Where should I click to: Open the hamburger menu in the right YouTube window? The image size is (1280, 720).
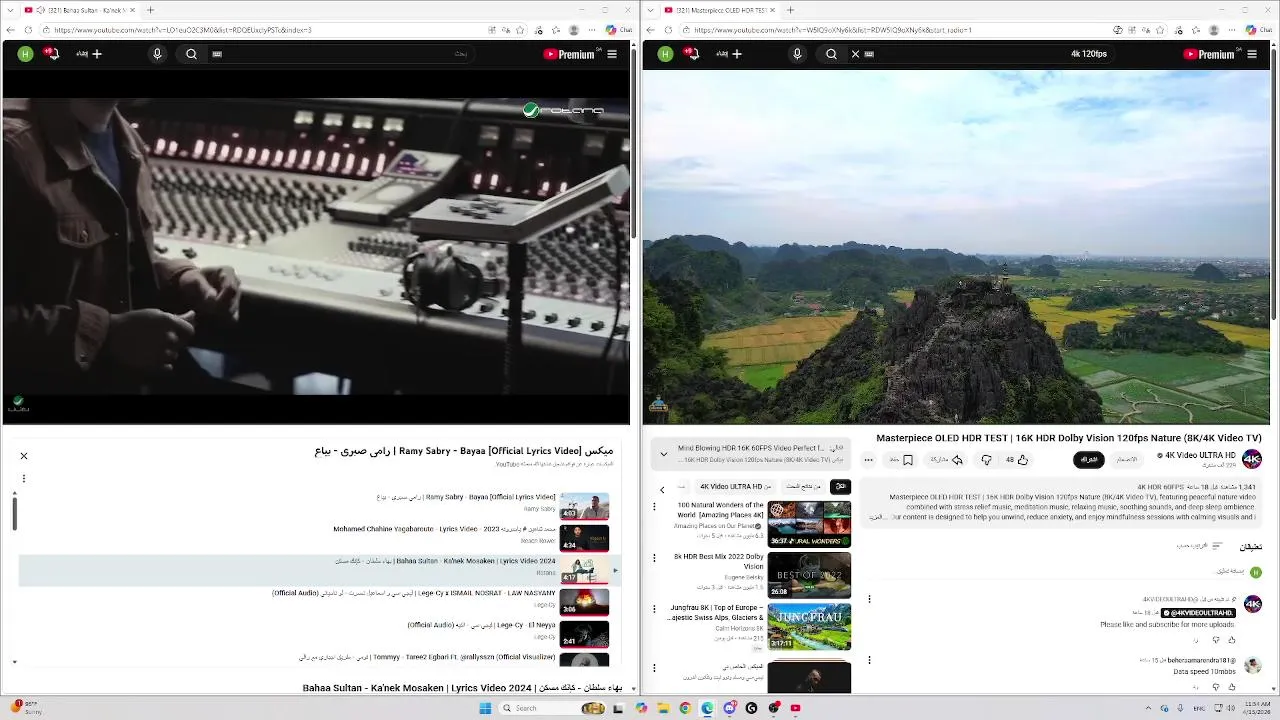(1252, 54)
